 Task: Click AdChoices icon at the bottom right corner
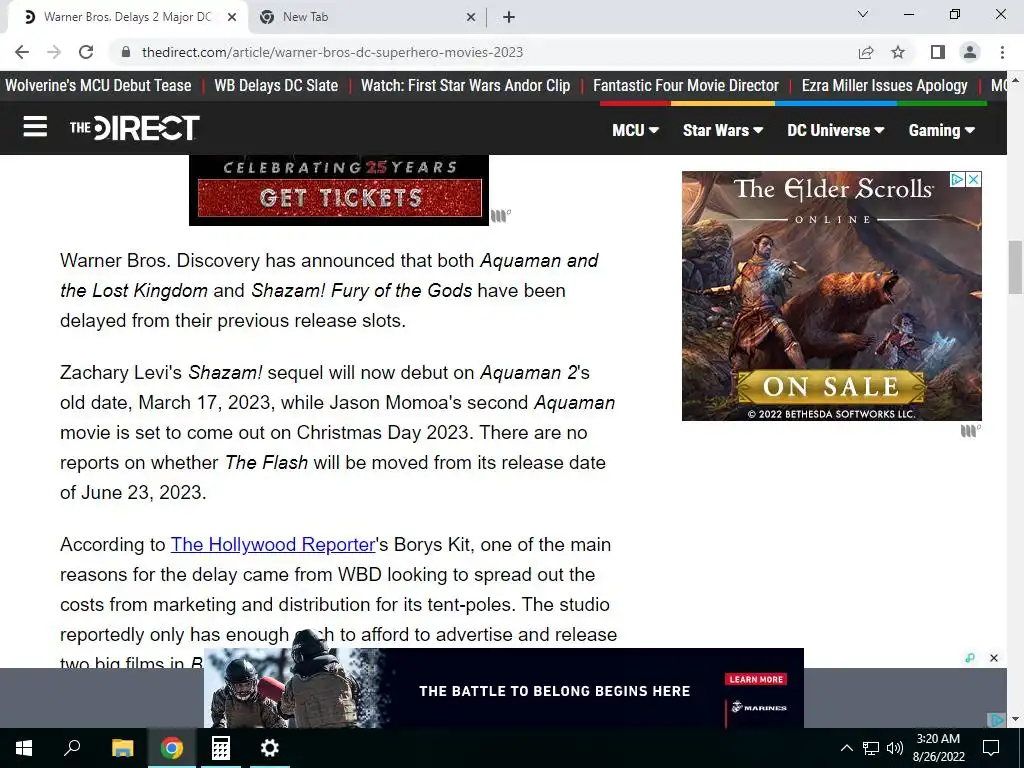(x=997, y=720)
